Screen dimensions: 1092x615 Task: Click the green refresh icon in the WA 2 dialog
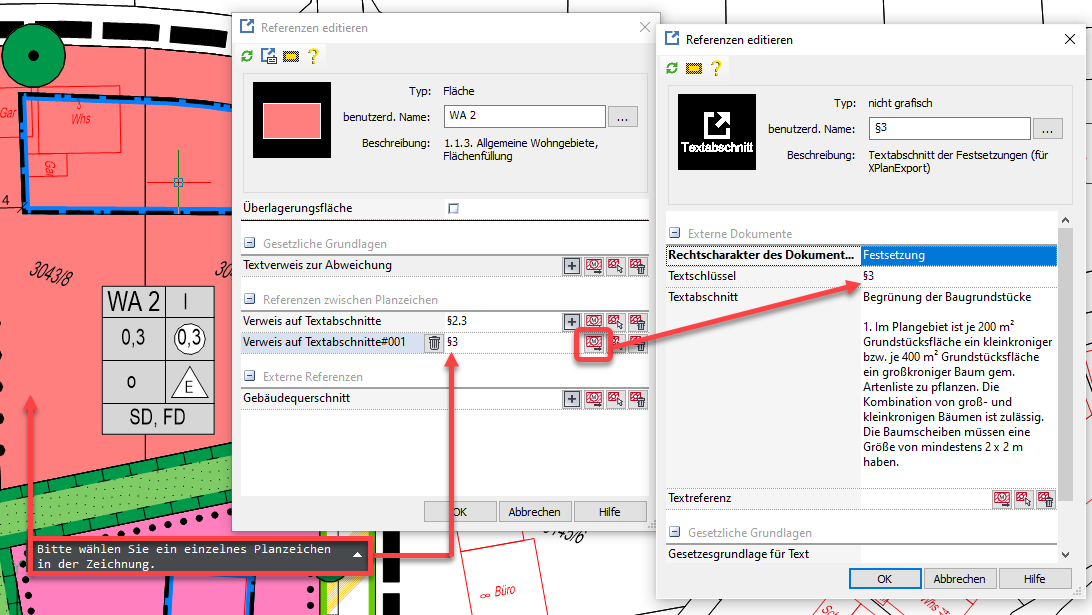(x=247, y=56)
